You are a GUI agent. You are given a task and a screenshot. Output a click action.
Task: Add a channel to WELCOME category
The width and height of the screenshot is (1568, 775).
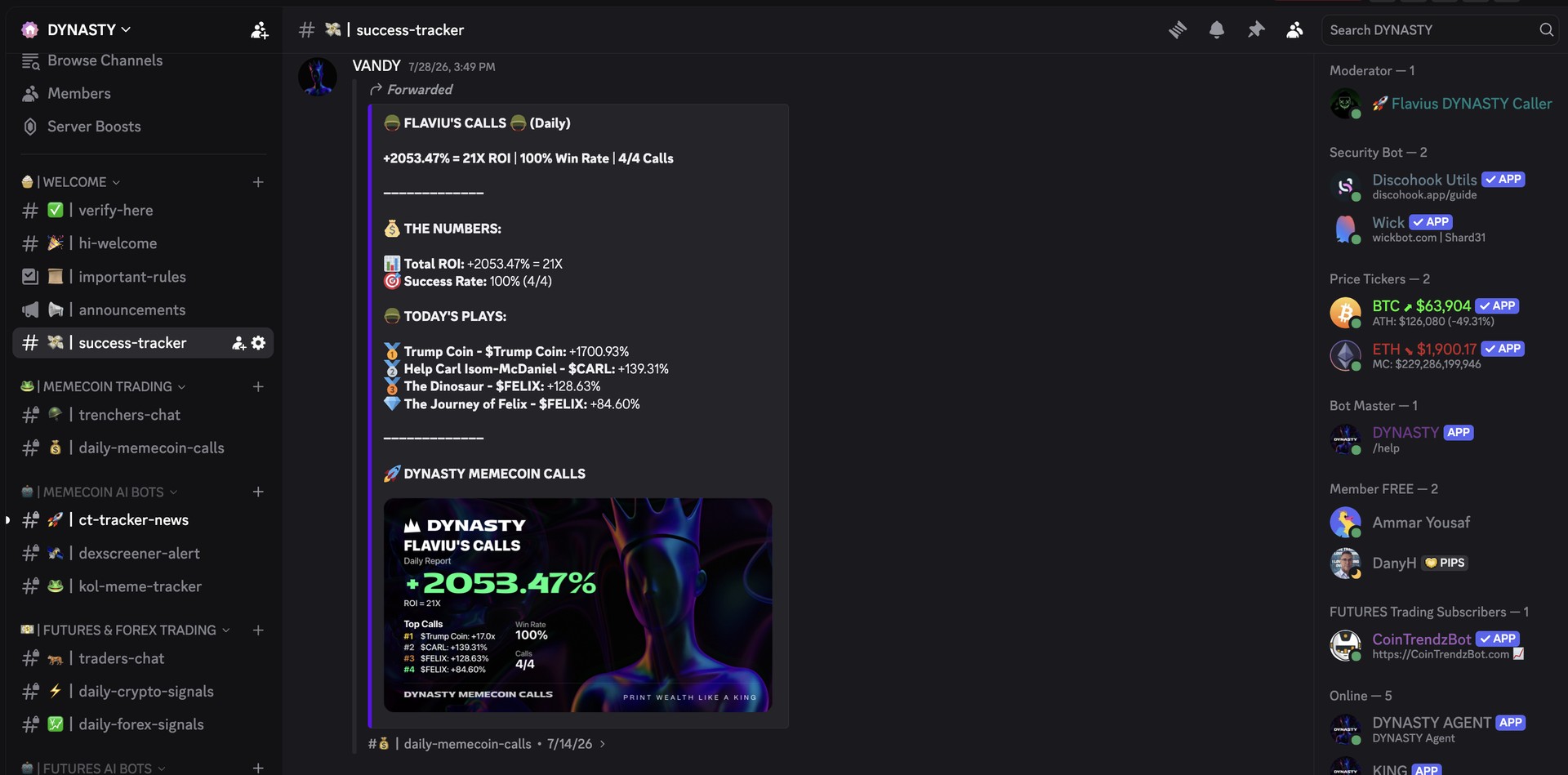click(258, 182)
